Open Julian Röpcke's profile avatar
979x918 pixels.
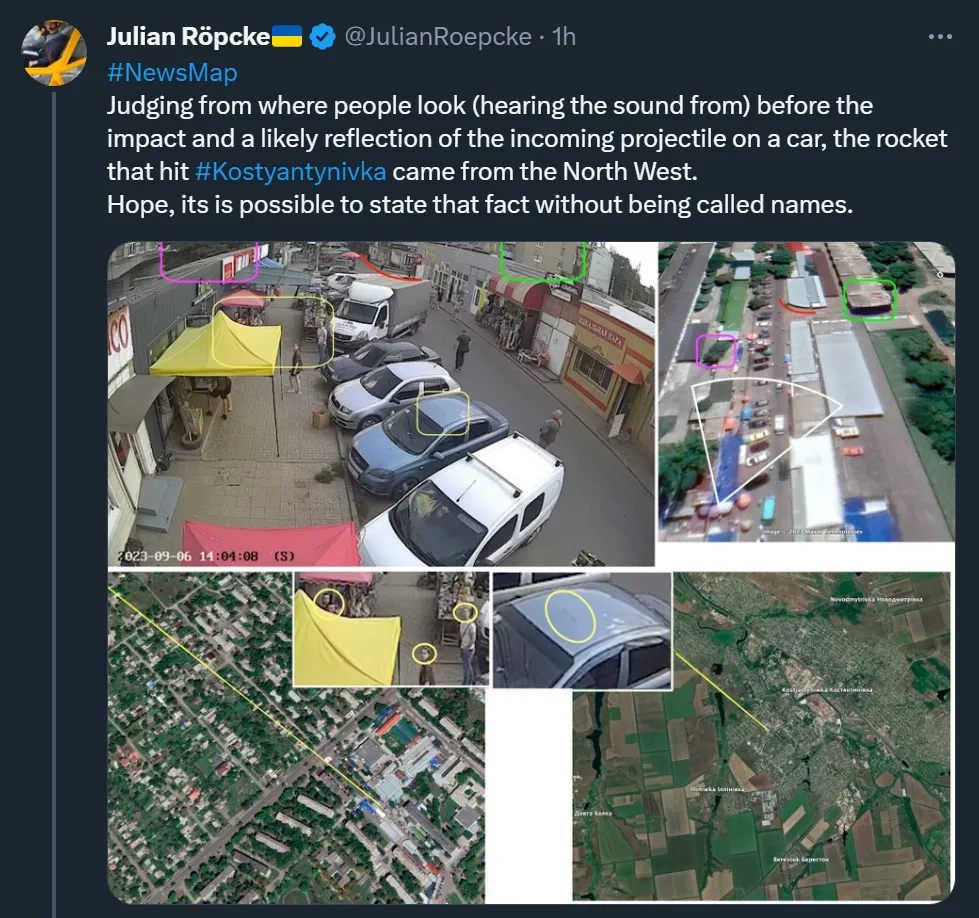click(x=54, y=52)
